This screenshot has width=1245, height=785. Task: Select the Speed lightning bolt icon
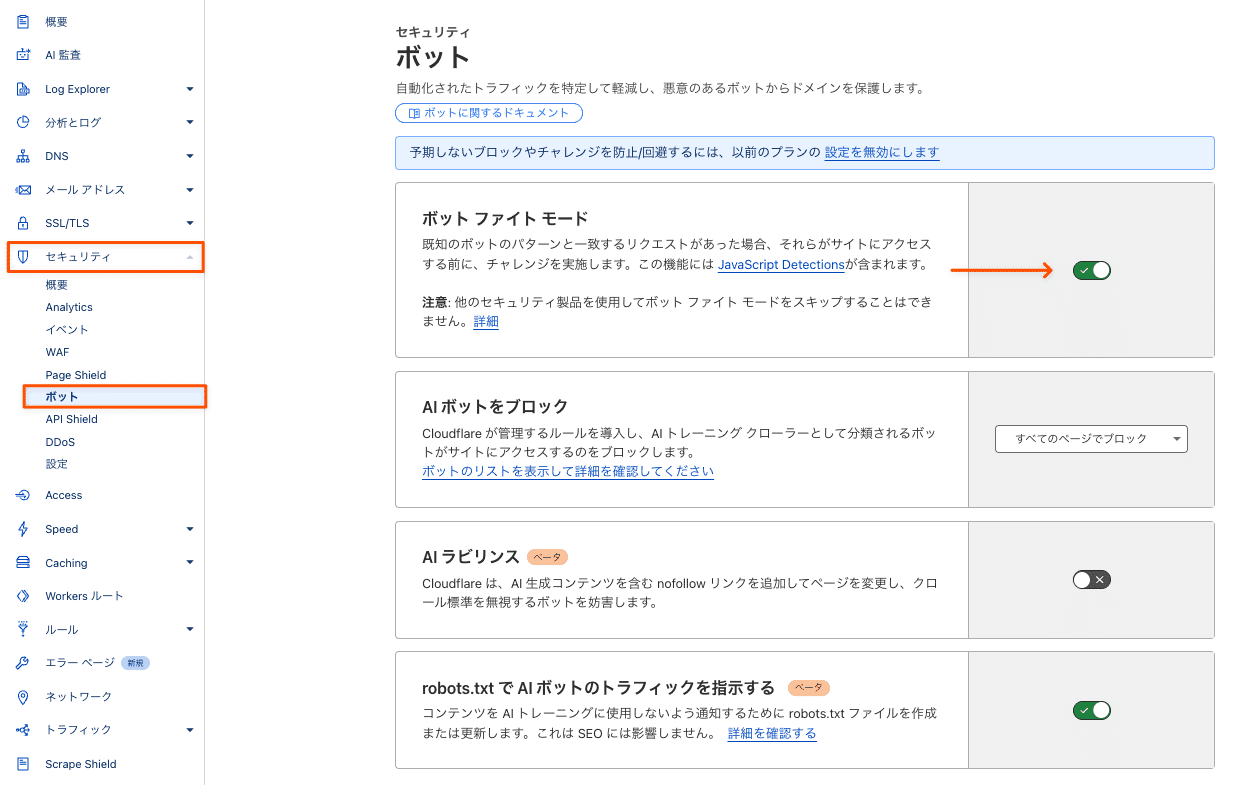pyautogui.click(x=22, y=529)
